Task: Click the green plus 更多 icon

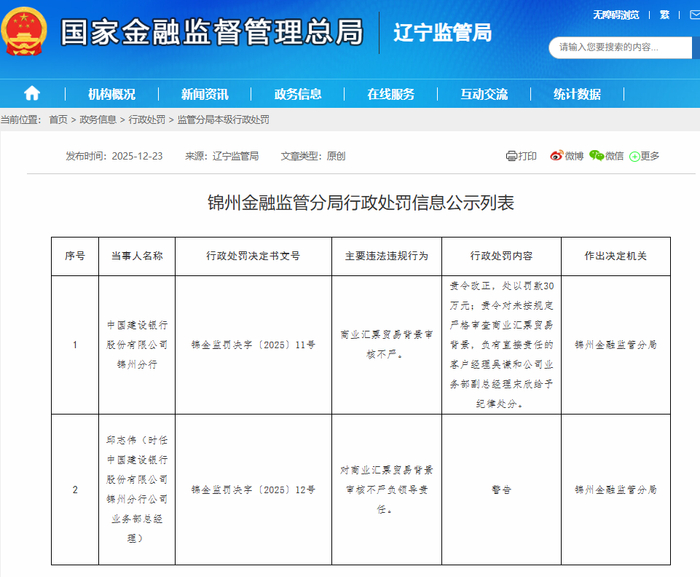Action: pyautogui.click(x=634, y=156)
